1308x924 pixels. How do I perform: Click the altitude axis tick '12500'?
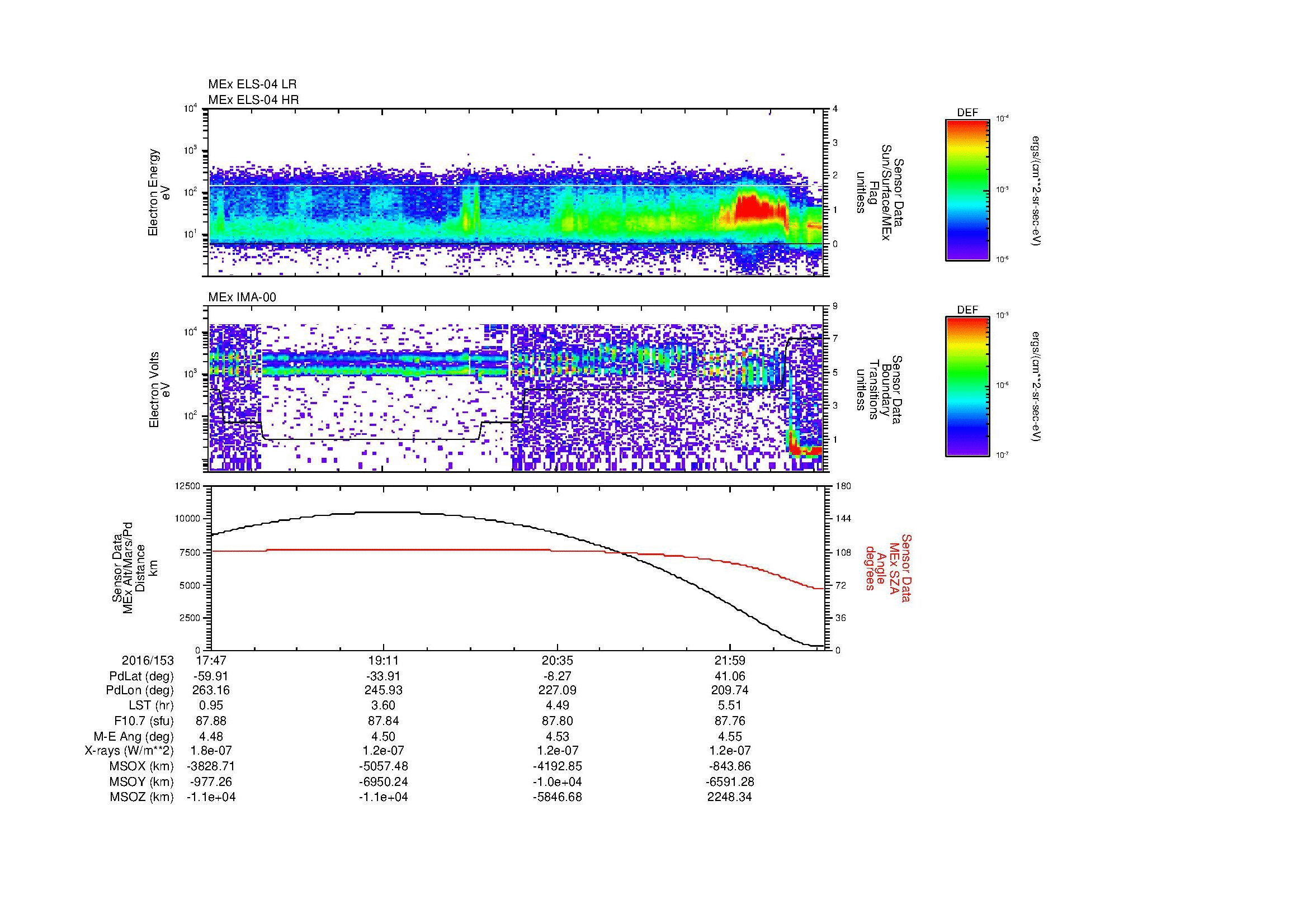188,486
